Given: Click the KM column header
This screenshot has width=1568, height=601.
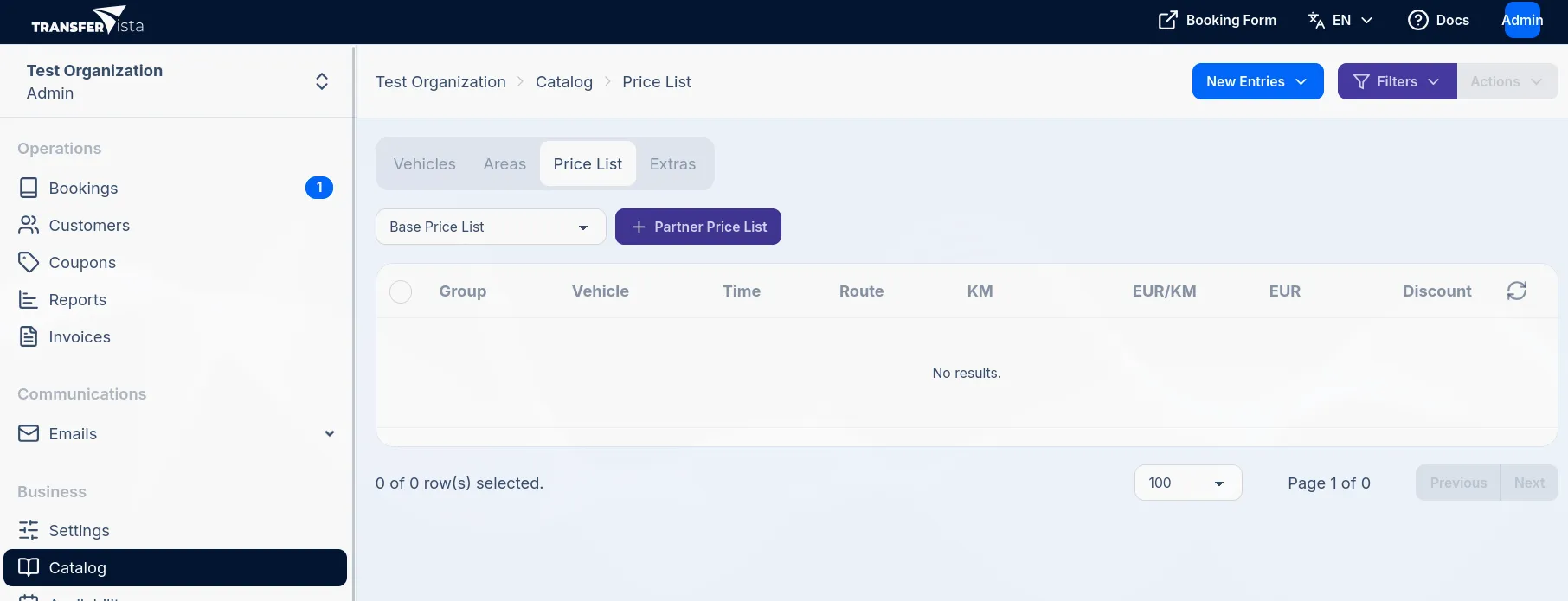Looking at the screenshot, I should (x=980, y=291).
